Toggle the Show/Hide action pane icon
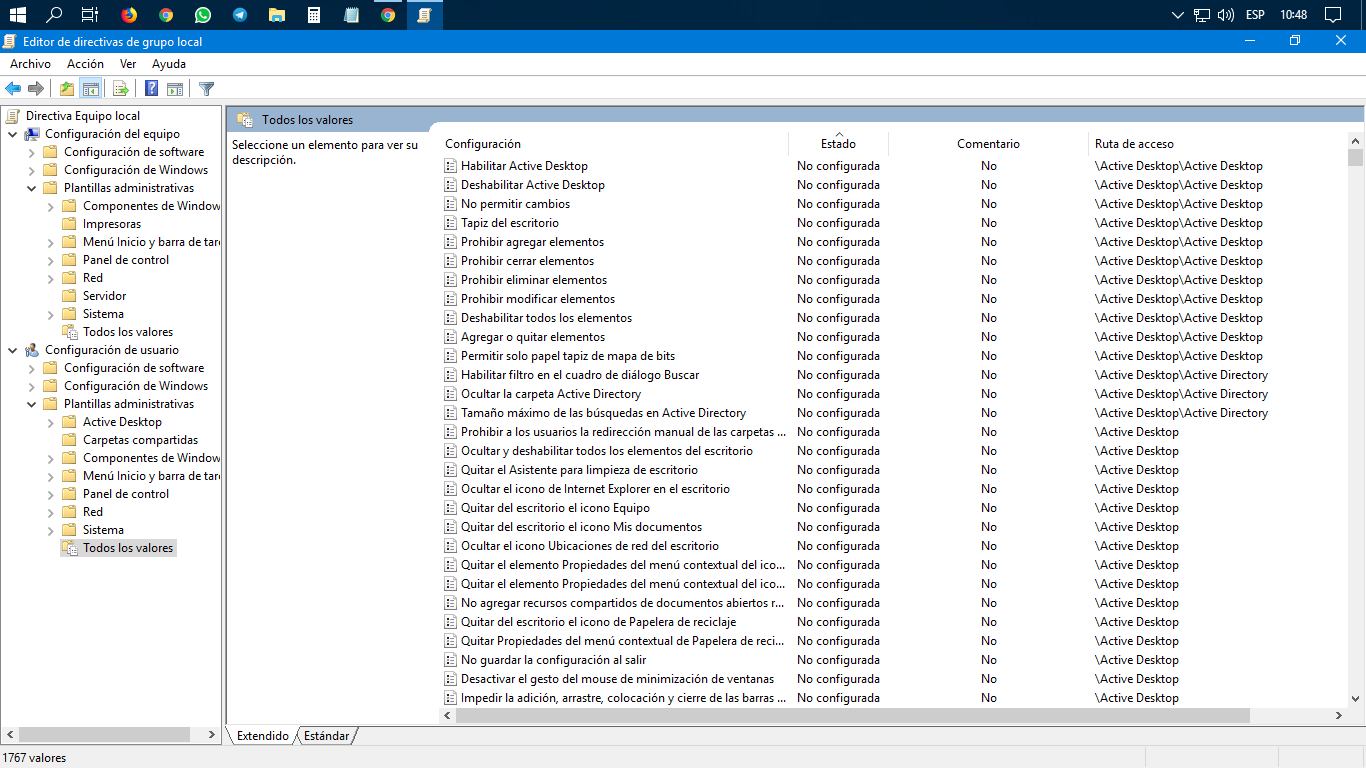This screenshot has width=1366, height=768. coord(175,88)
